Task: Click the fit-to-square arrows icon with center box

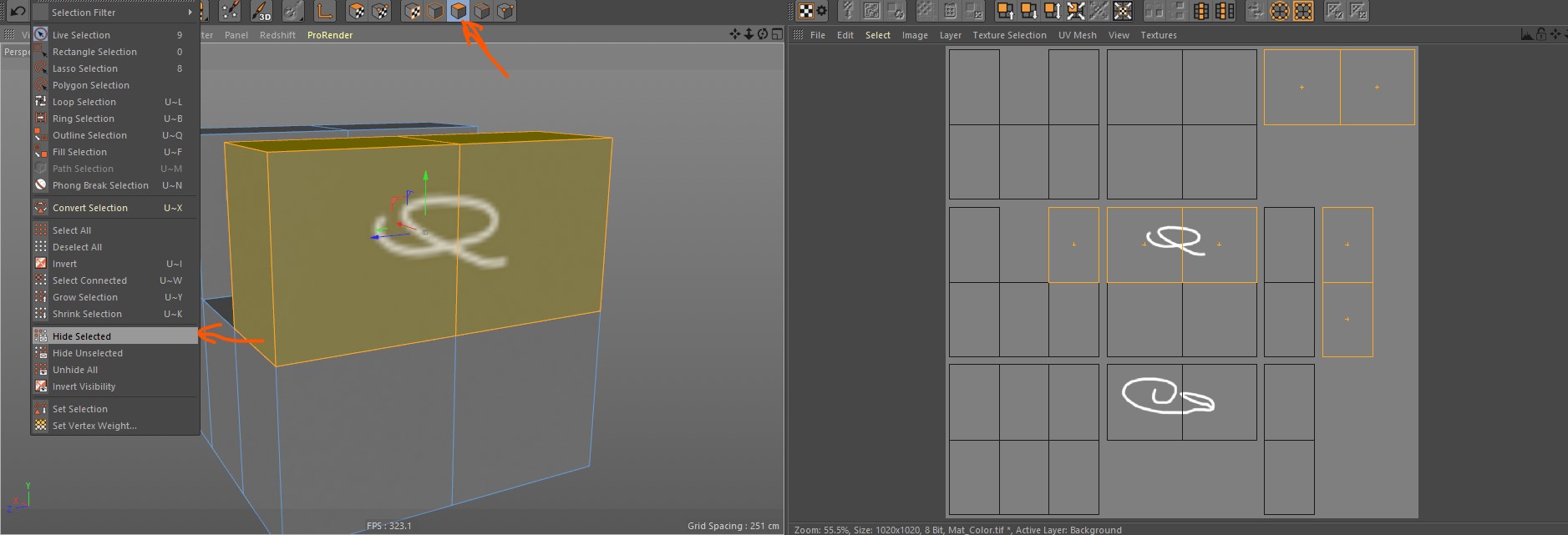Action: [x=1123, y=11]
